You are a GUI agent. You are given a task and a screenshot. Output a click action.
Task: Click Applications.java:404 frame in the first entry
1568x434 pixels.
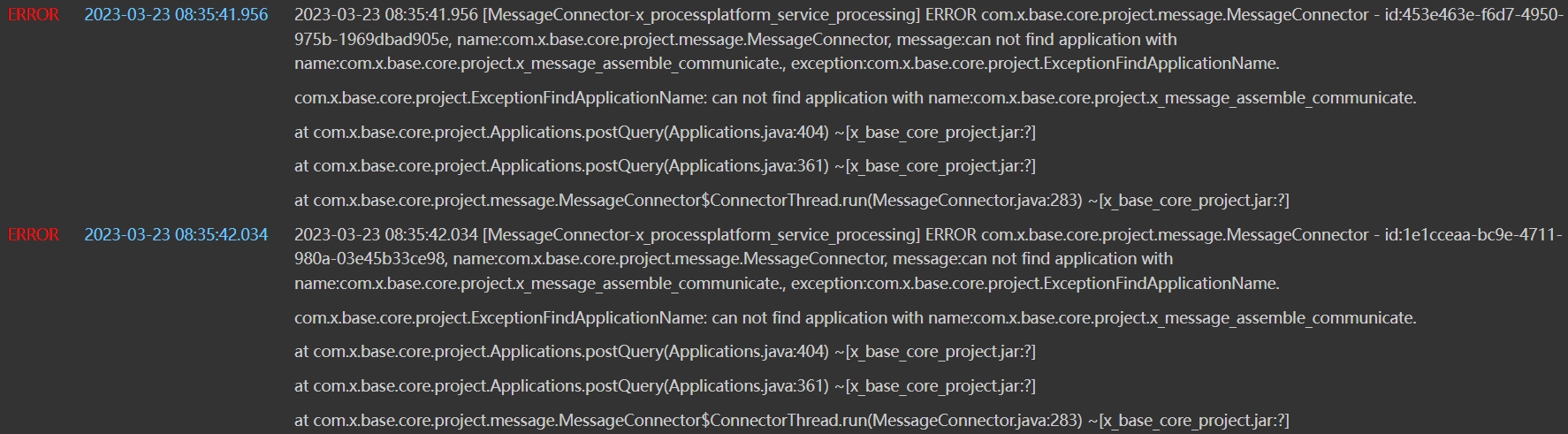point(665,133)
